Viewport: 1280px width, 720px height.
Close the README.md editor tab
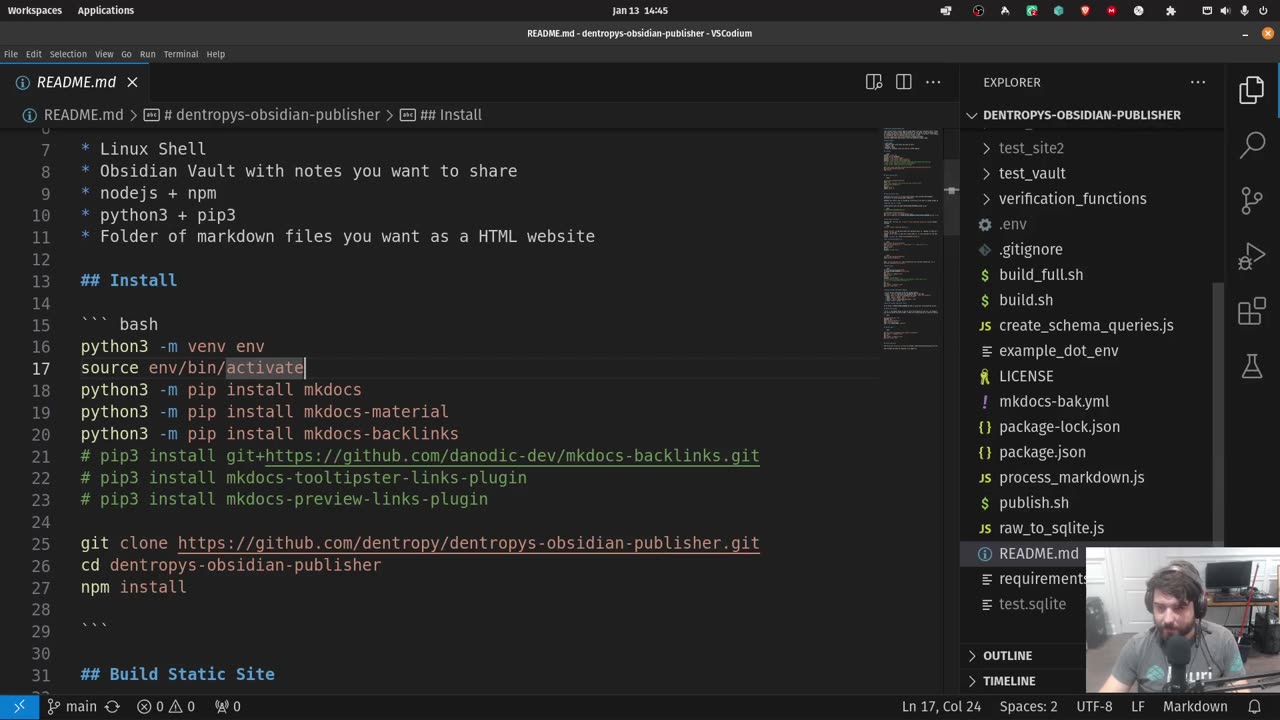click(132, 82)
